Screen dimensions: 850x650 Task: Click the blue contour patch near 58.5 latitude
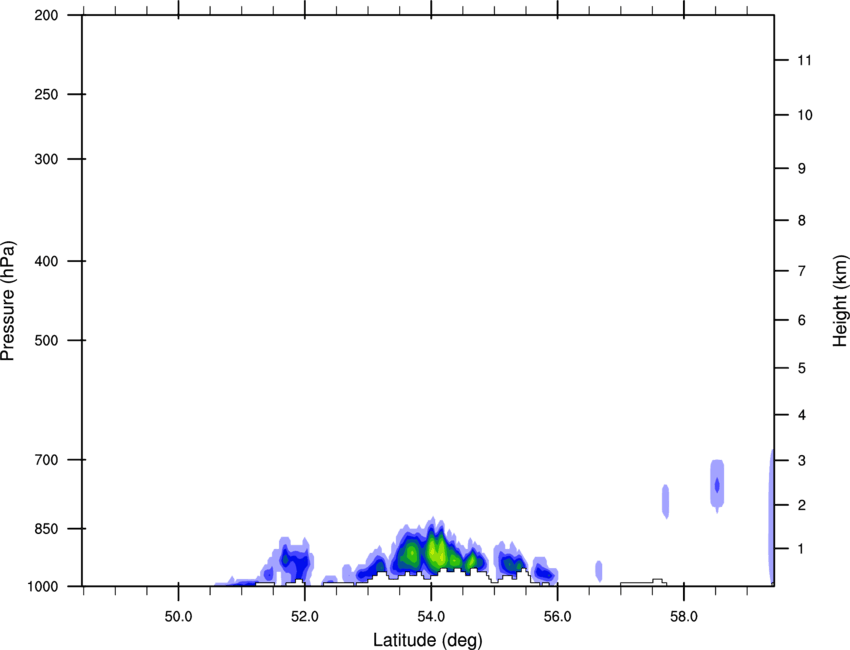pos(717,486)
